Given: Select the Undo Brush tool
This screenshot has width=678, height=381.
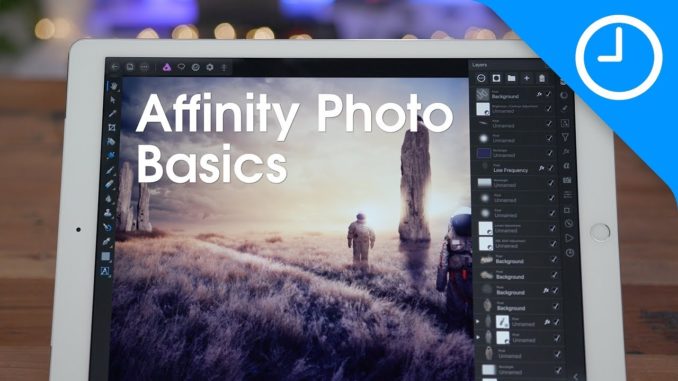Looking at the screenshot, I should click(x=107, y=227).
